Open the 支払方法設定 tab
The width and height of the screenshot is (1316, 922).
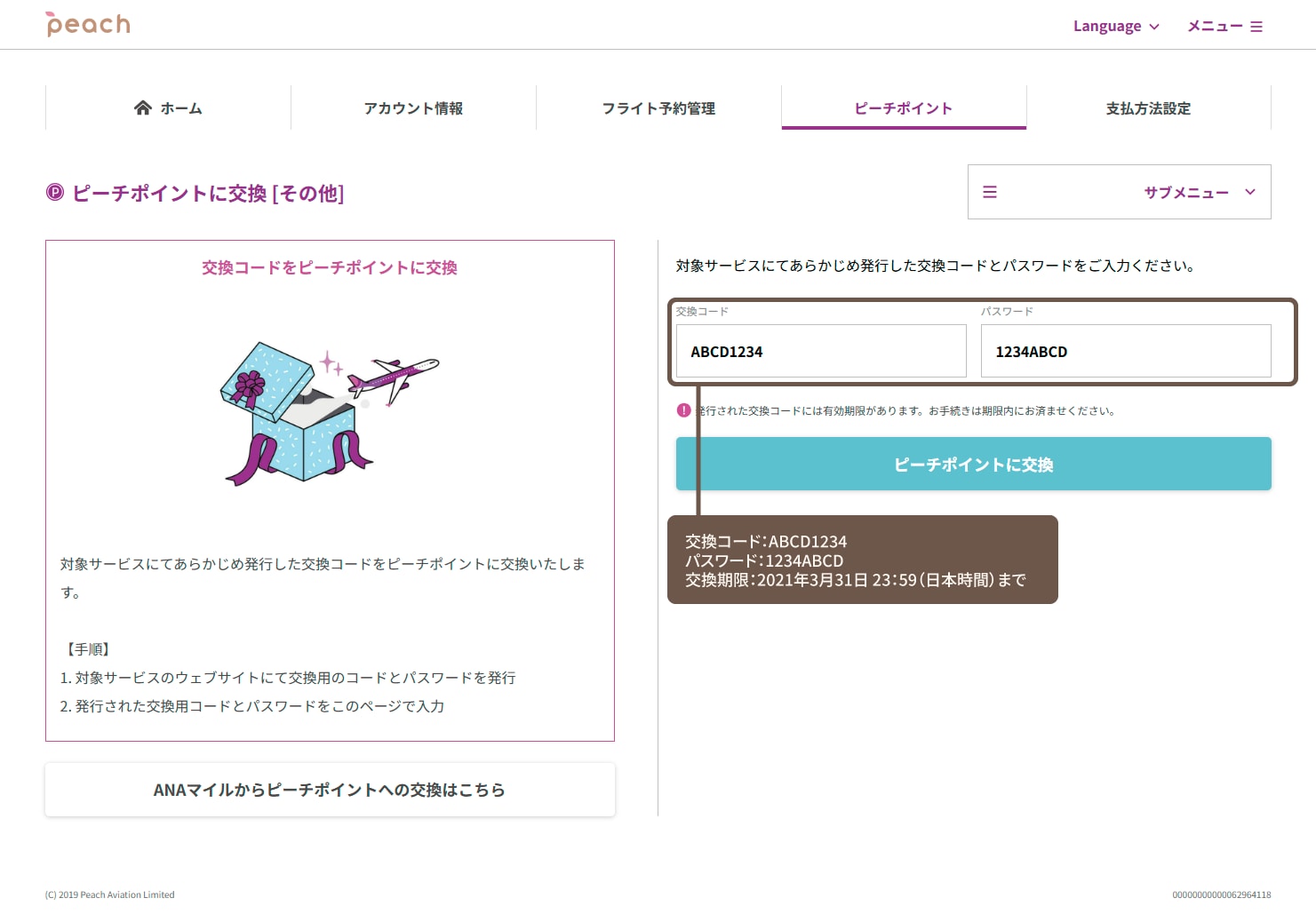[1149, 108]
